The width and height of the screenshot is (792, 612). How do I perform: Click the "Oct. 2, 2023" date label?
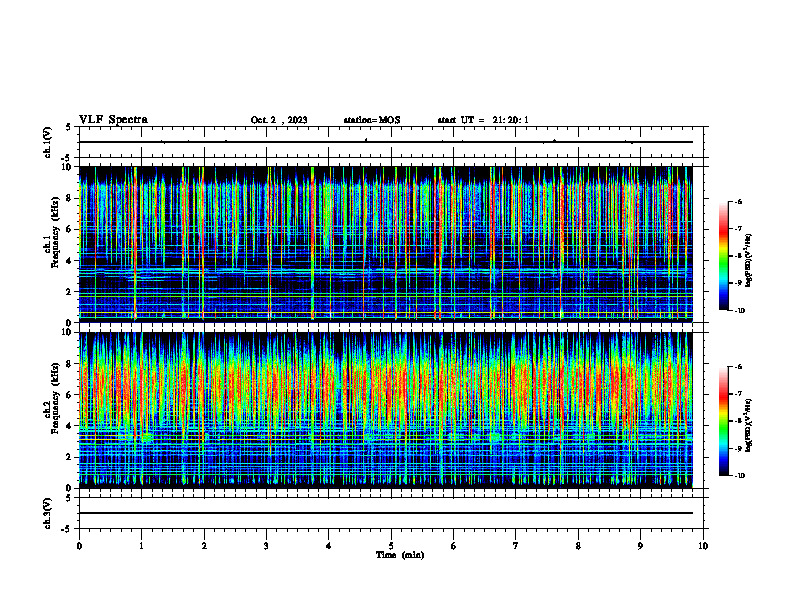279,120
